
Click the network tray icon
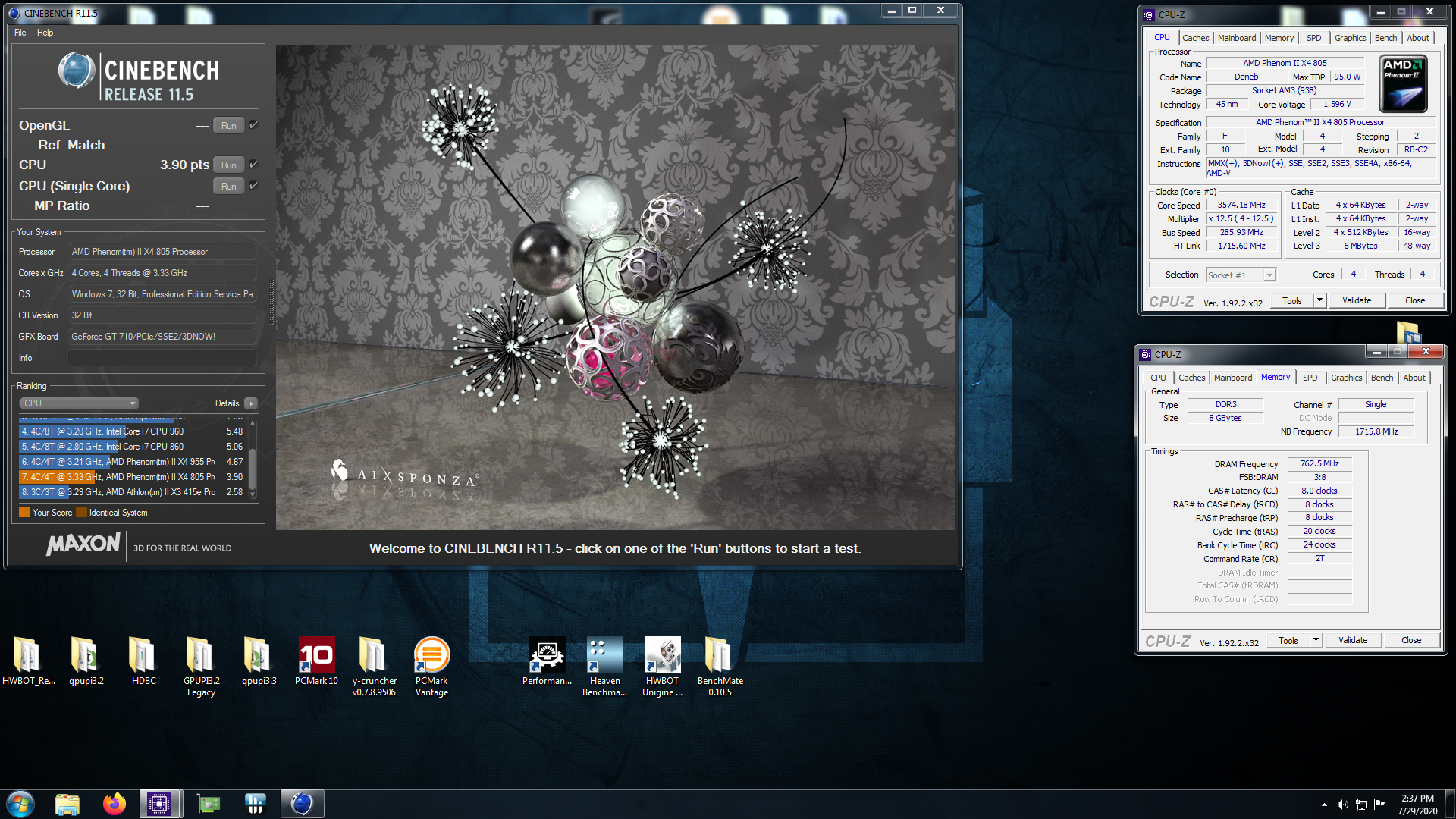[x=1361, y=805]
